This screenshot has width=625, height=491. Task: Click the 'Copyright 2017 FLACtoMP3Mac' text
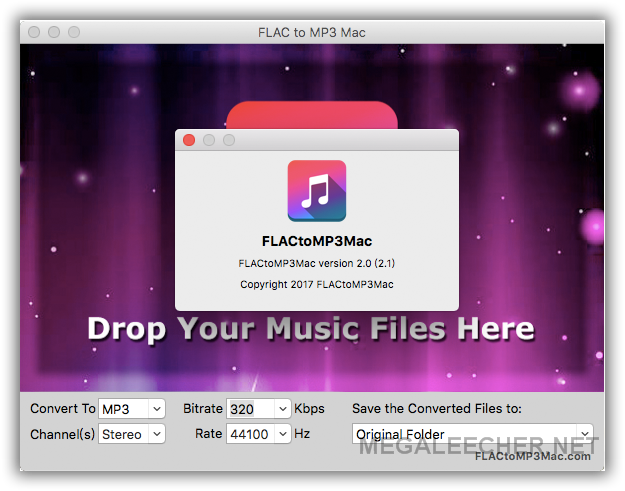(316, 285)
